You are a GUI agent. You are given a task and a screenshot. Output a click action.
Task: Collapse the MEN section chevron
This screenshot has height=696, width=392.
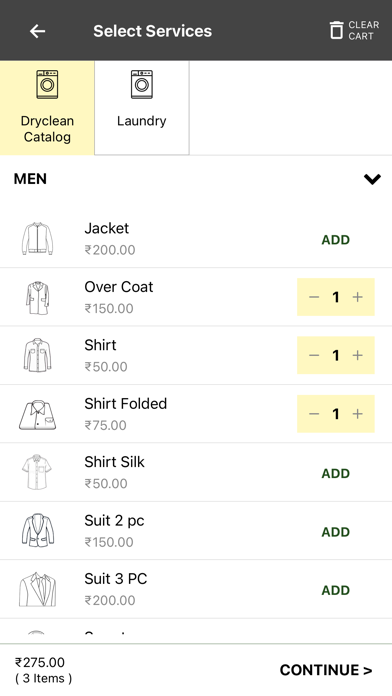coord(372,179)
